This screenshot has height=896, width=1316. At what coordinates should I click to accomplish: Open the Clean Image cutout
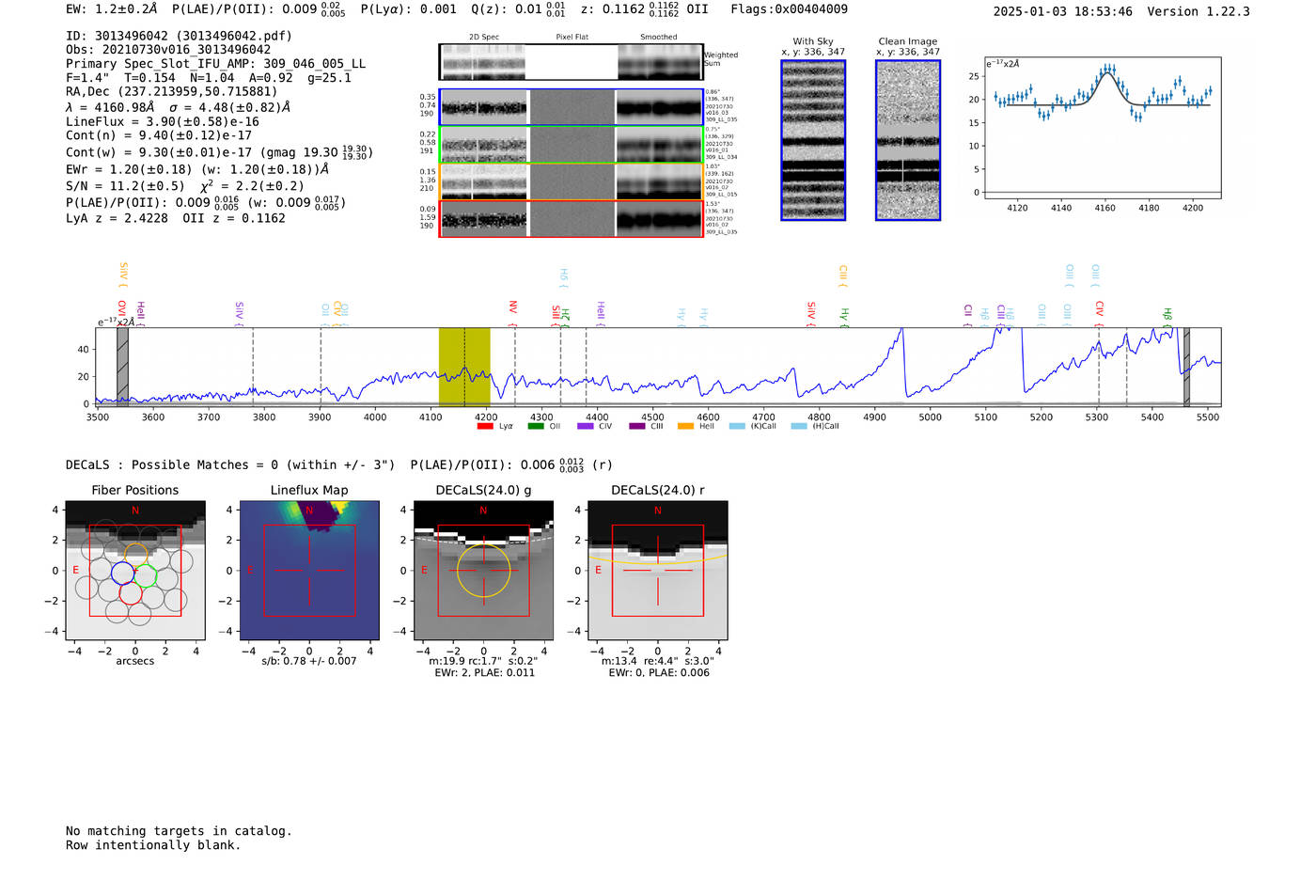(908, 140)
